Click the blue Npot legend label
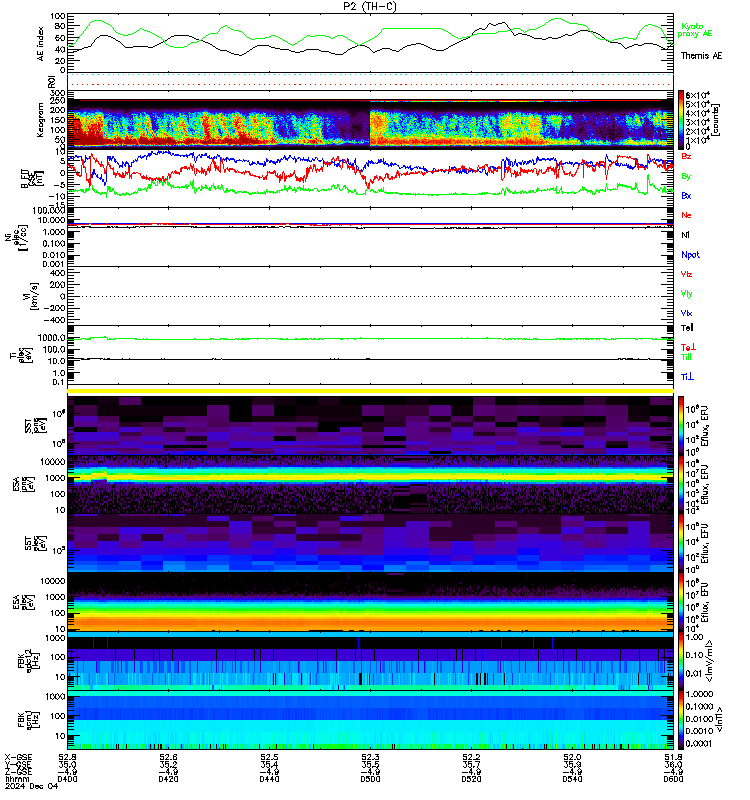Screen dimensions: 750x800 click(690, 255)
